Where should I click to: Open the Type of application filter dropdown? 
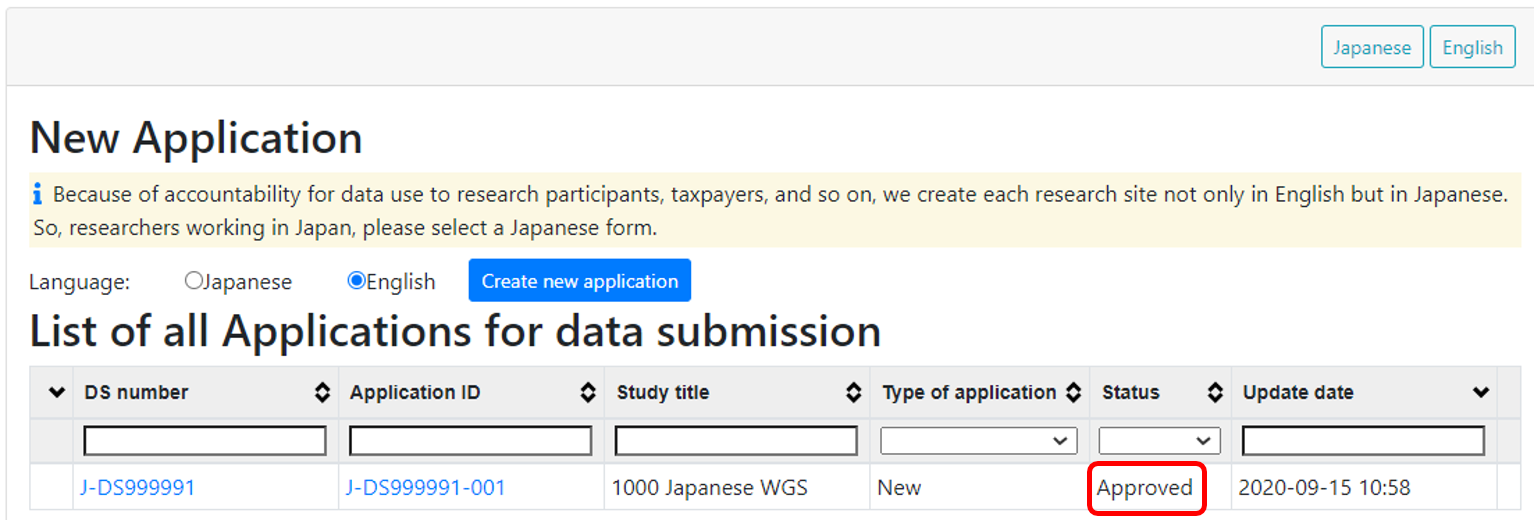pyautogui.click(x=978, y=441)
